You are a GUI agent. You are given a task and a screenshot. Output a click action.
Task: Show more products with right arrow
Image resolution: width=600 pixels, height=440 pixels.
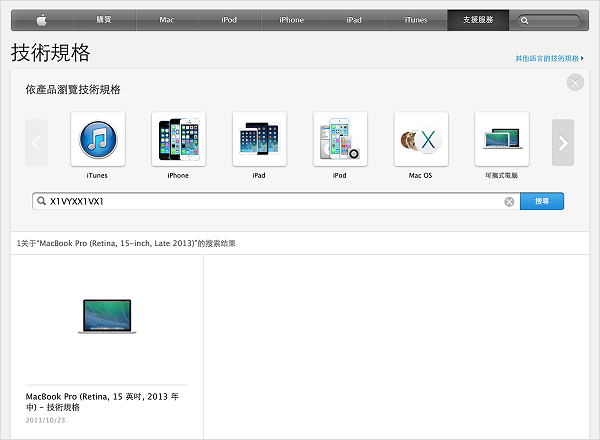coord(563,143)
